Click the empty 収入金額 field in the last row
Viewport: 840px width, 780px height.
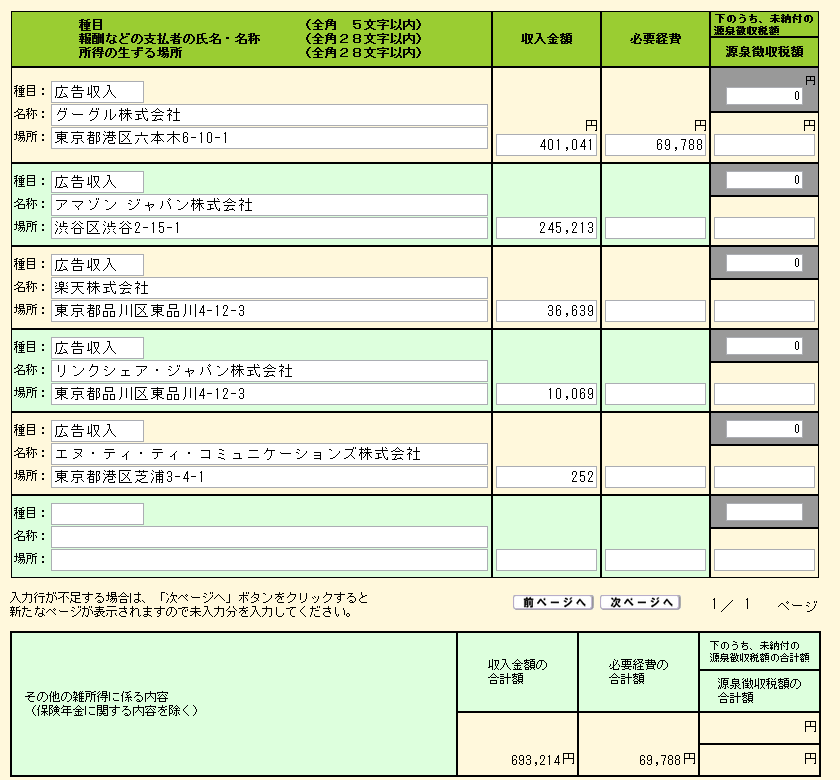(x=546, y=560)
